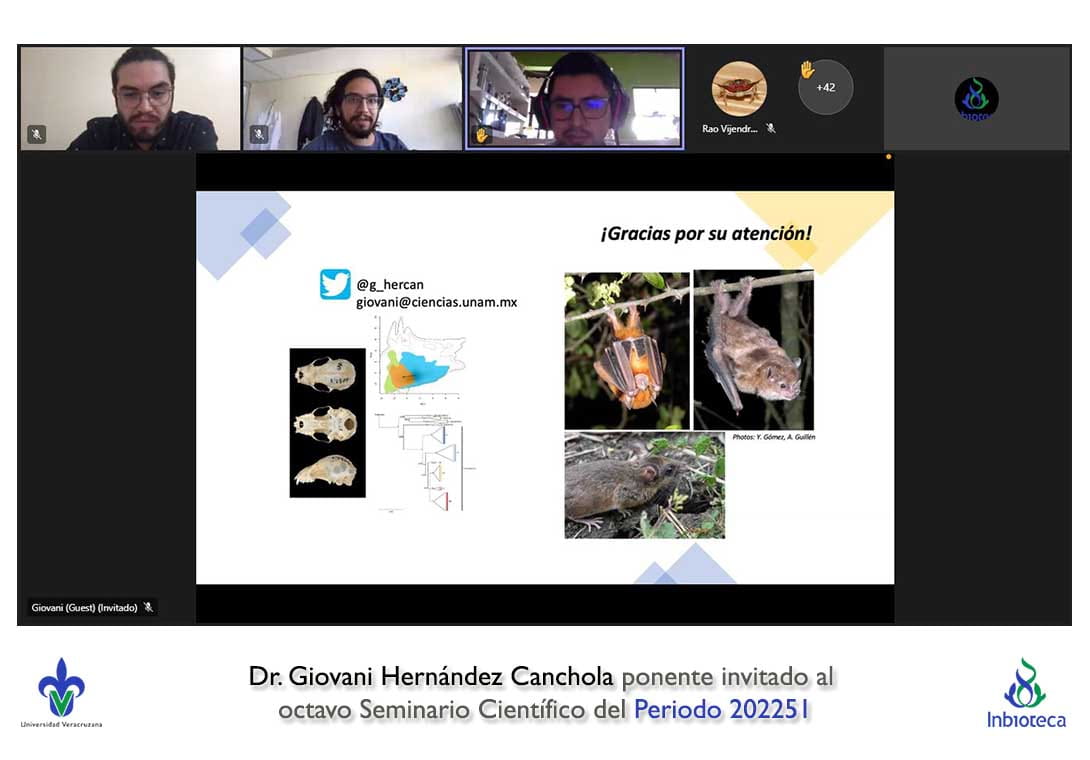1090x760 pixels.
Task: Click the Inbioteca logo at bottom right
Action: [1025, 693]
